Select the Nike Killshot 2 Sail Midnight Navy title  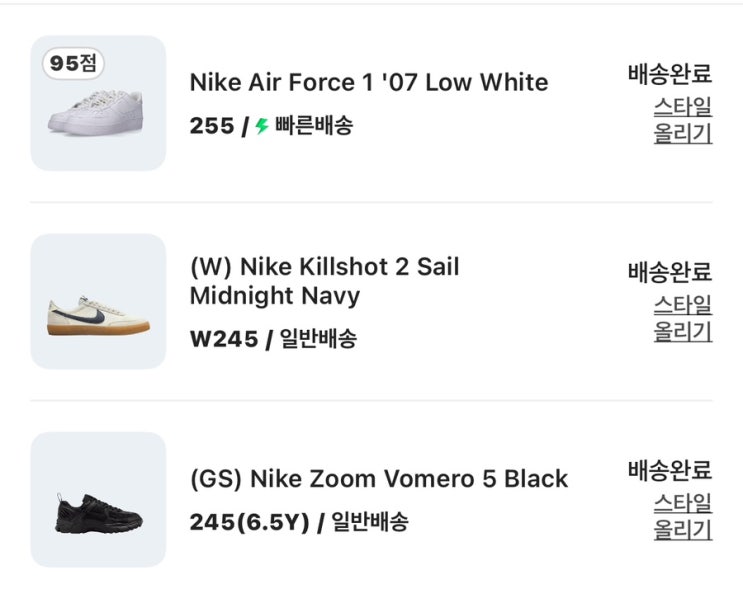(324, 281)
